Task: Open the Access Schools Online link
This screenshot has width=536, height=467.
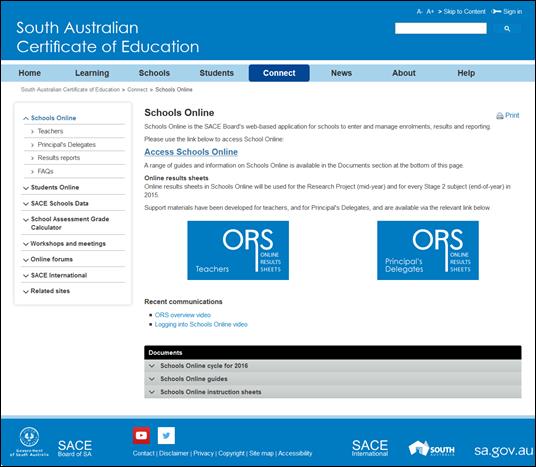Action: pos(191,152)
